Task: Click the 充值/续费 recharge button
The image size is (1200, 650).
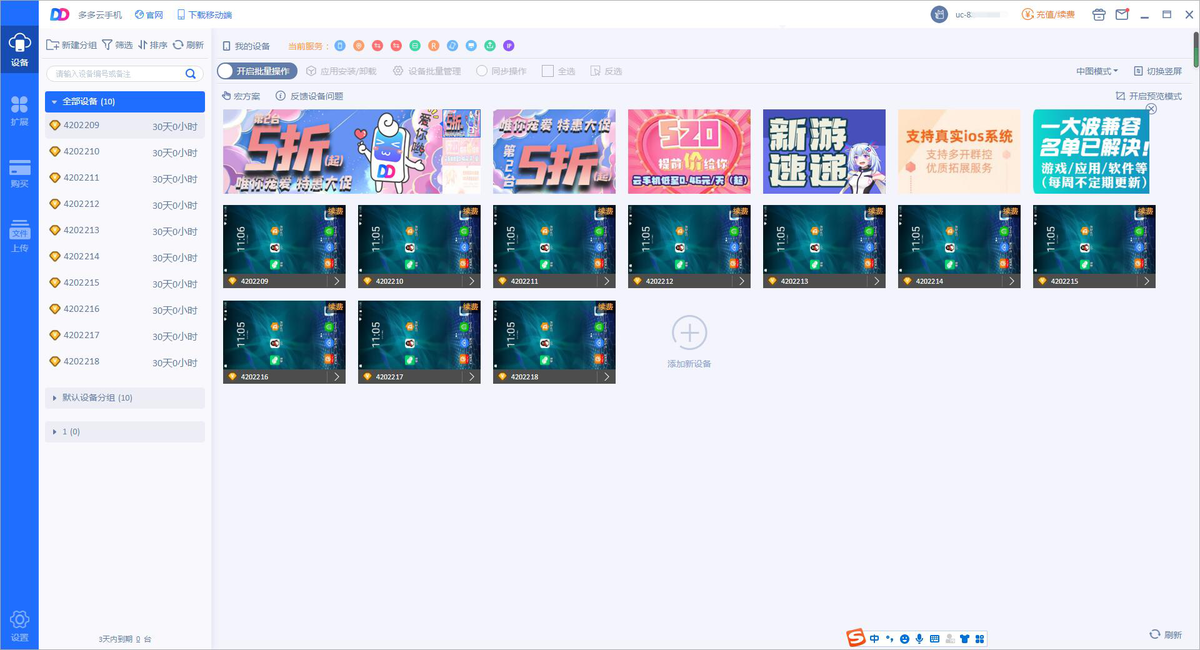Action: pos(1050,15)
